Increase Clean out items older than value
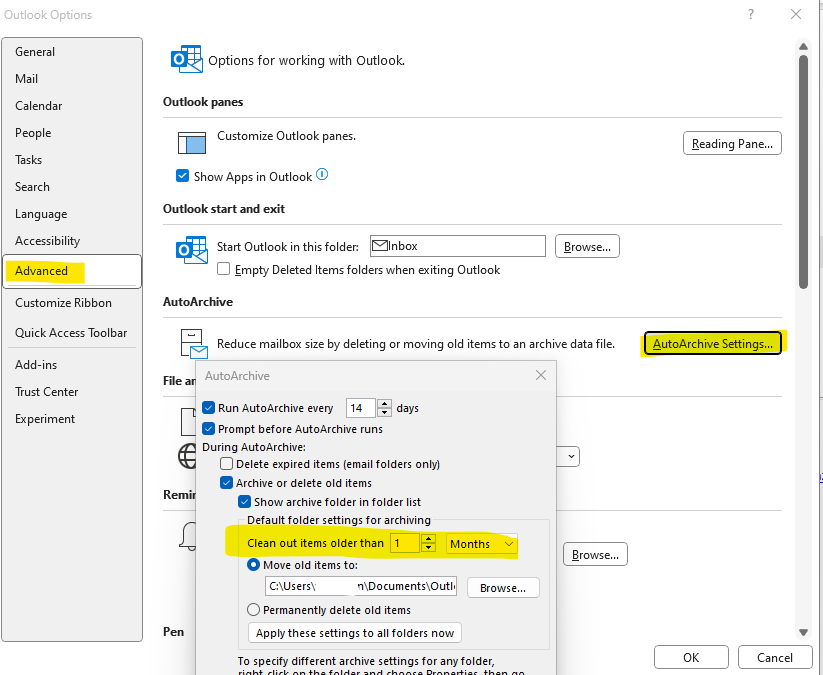The width and height of the screenshot is (823, 675). (x=428, y=539)
